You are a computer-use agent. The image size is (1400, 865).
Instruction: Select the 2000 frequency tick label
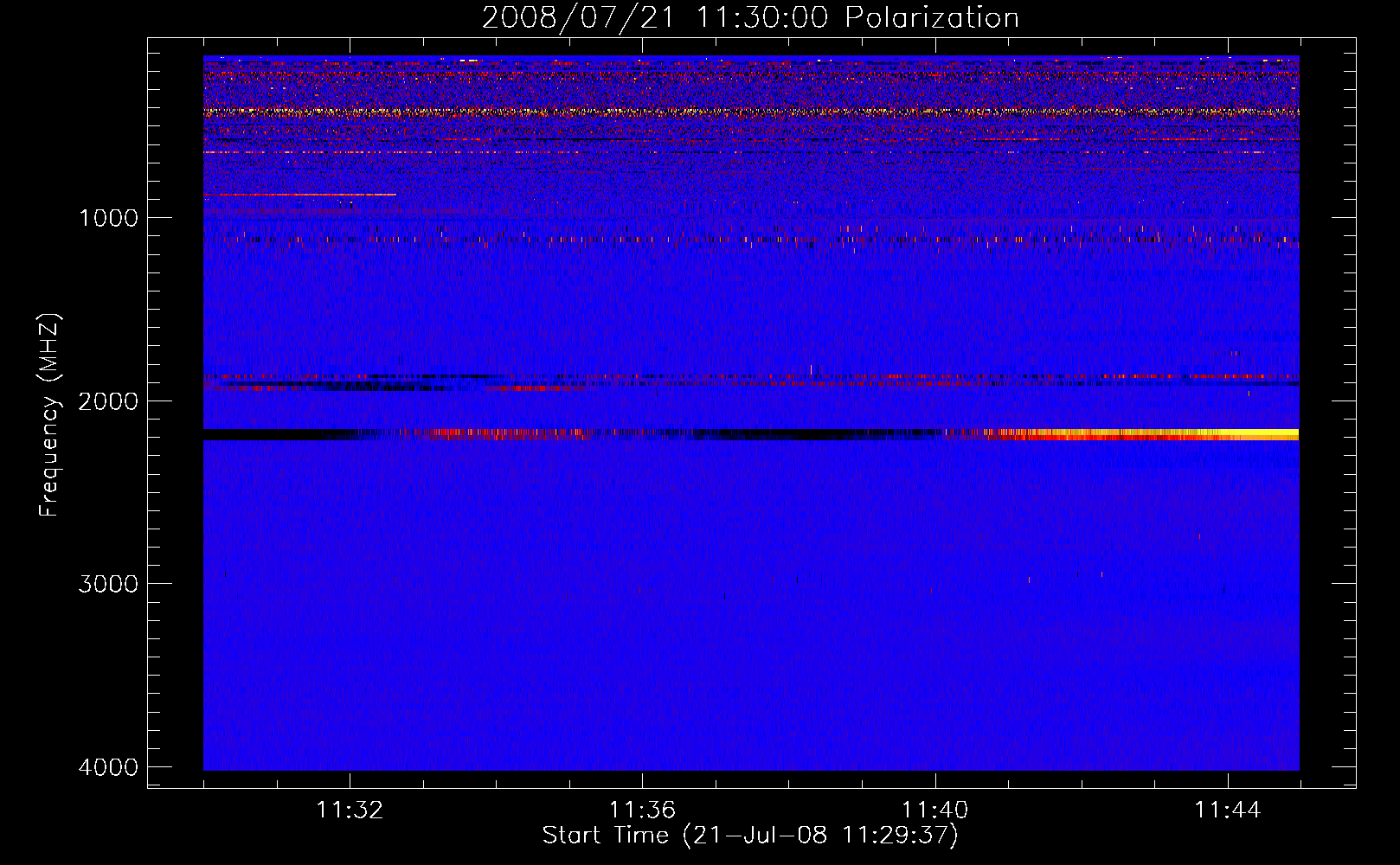(x=108, y=401)
